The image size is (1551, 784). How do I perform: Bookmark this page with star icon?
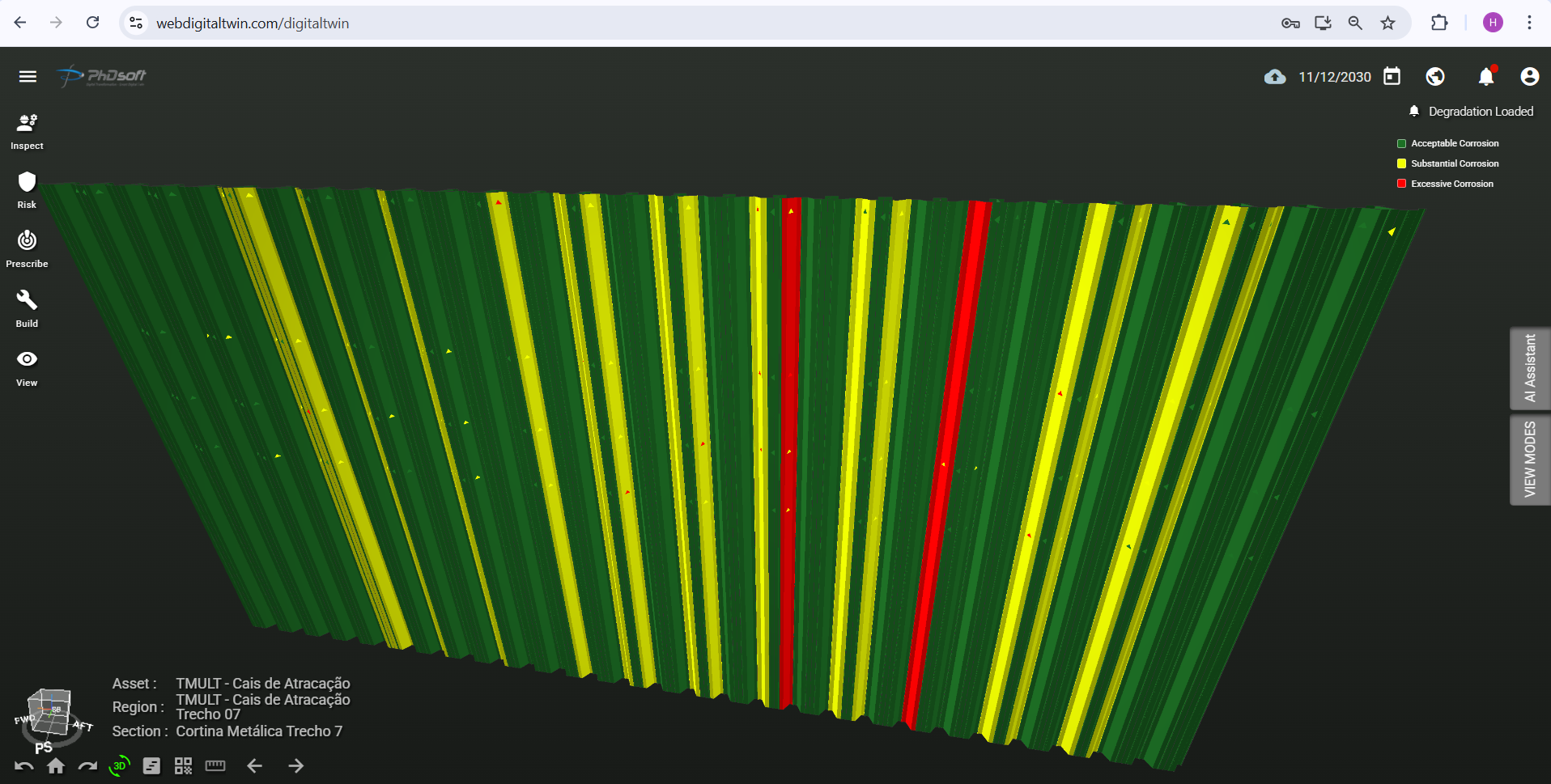point(1388,23)
